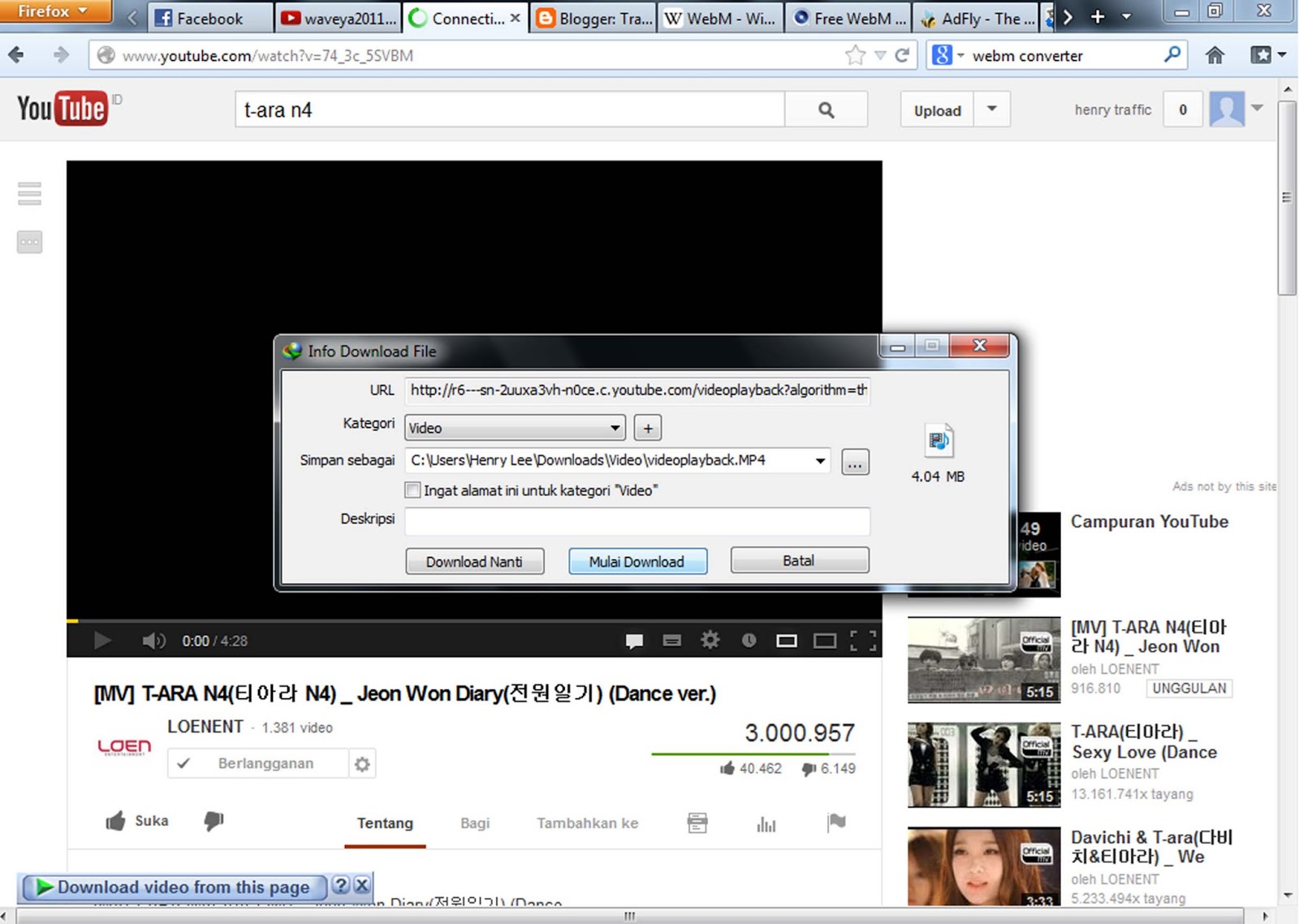Image resolution: width=1299 pixels, height=924 pixels.
Task: Close the download video bar
Action: coord(362,885)
